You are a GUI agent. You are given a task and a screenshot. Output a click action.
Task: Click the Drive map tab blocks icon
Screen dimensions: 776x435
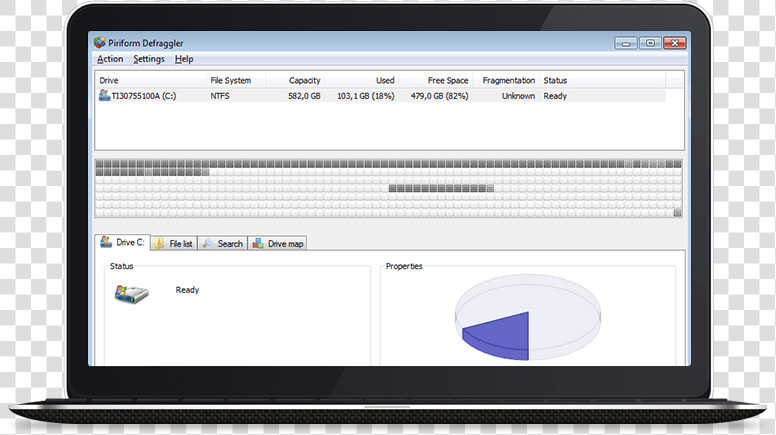[x=258, y=243]
